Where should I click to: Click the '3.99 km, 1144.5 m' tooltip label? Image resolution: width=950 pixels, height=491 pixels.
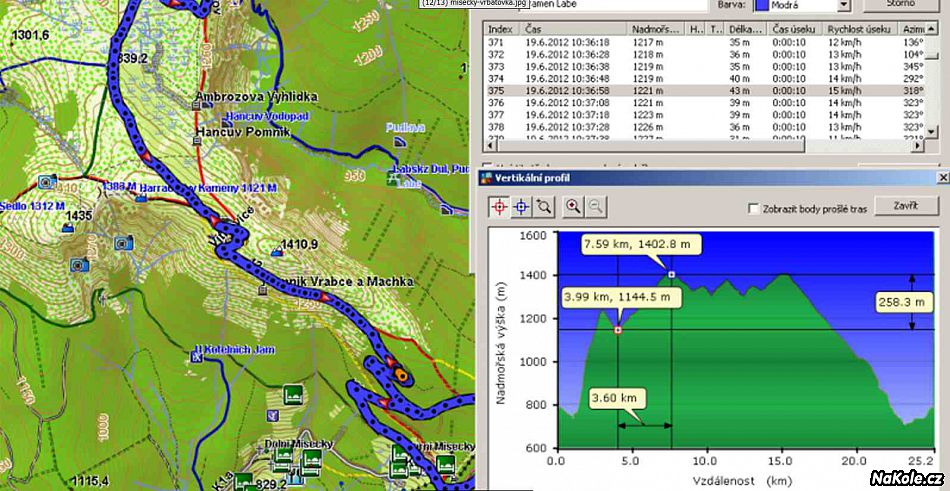pos(621,297)
